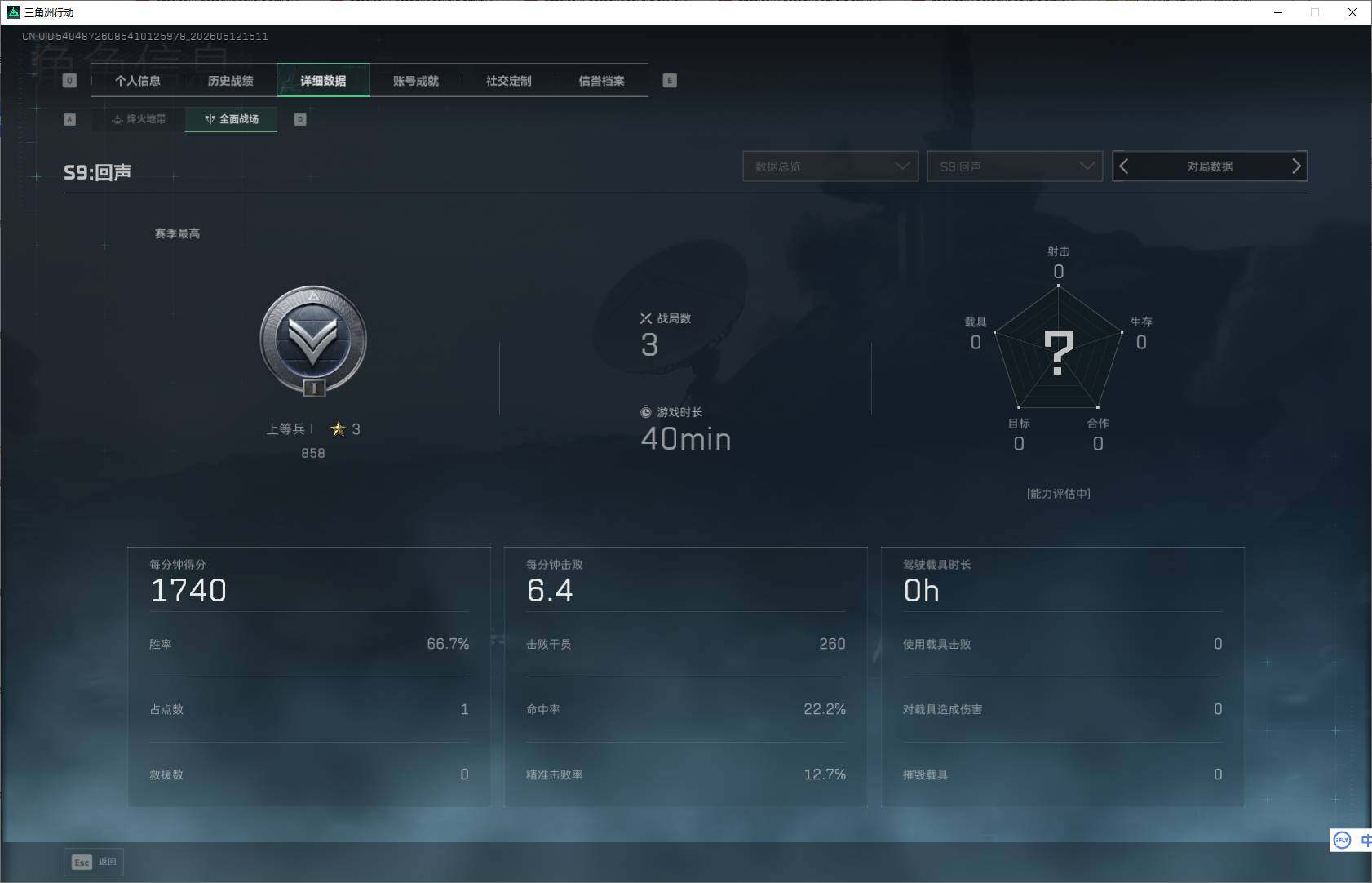Image resolution: width=1372 pixels, height=883 pixels.
Task: Click the 生存 radar axis label
Action: [x=1141, y=322]
